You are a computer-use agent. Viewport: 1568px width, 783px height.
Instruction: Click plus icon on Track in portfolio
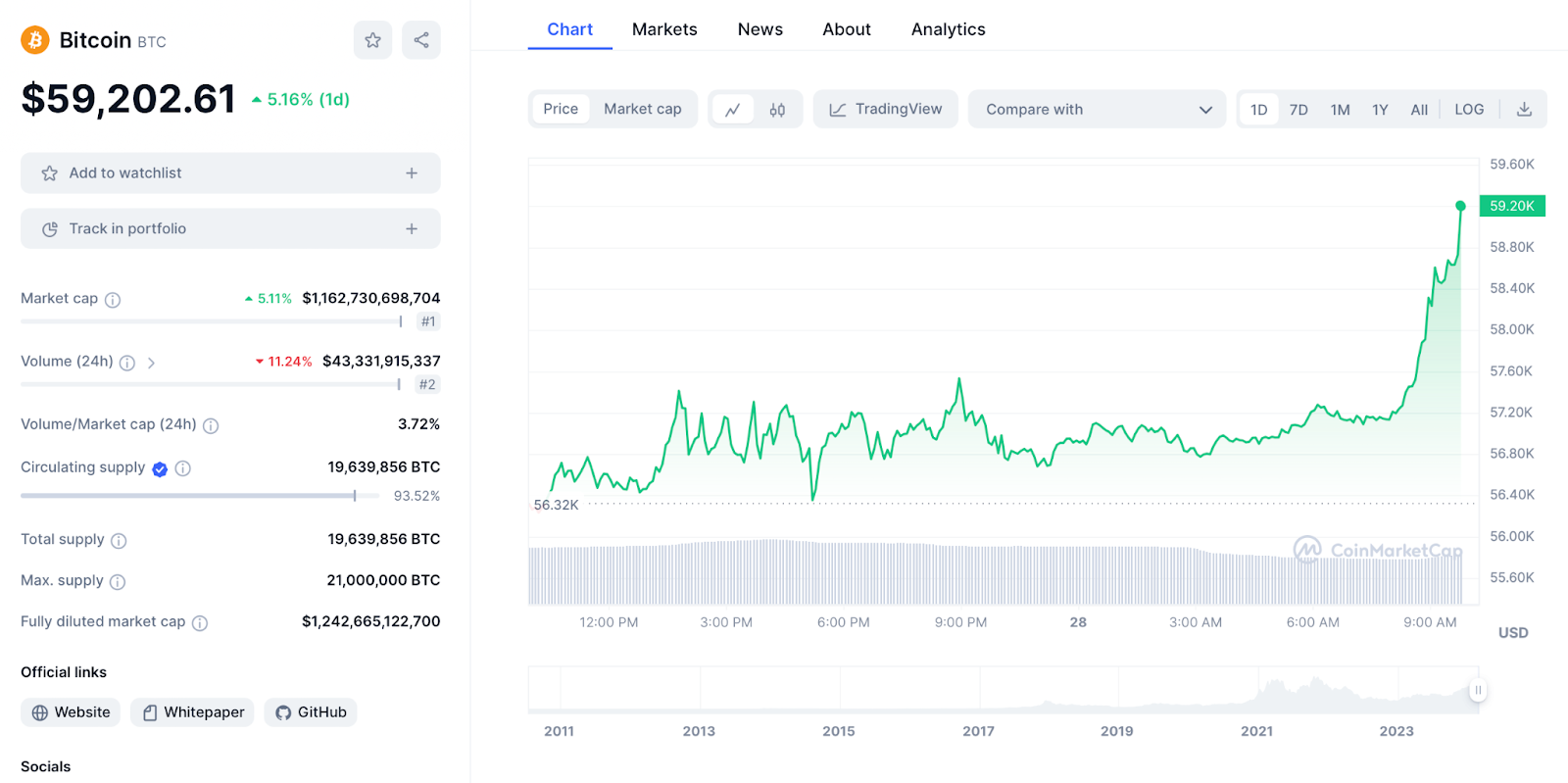click(412, 229)
